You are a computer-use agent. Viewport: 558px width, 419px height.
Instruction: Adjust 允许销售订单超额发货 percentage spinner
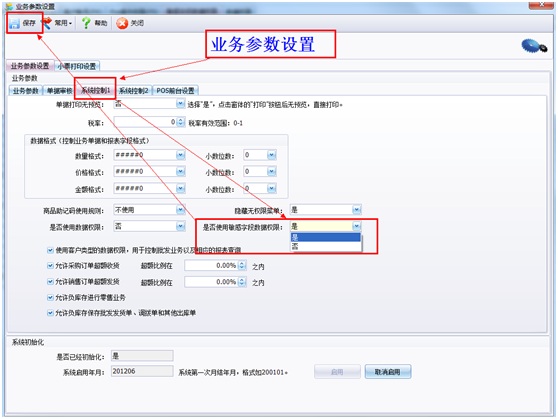242,282
